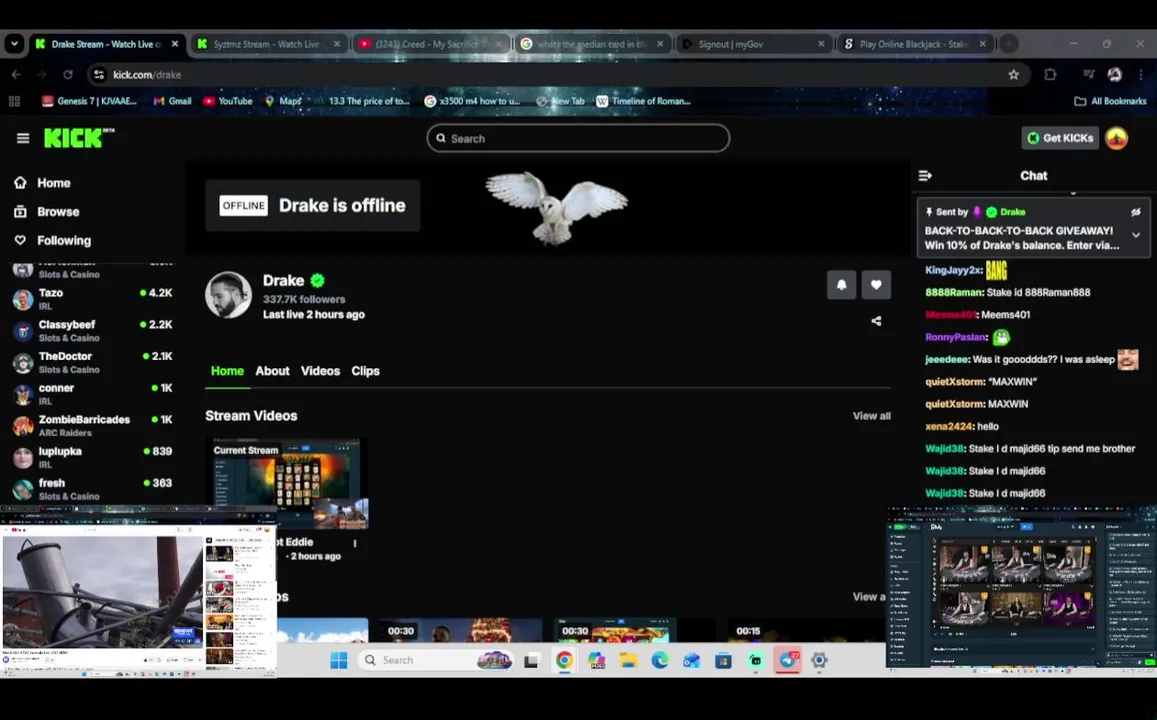Click quietXstorm "MAXWIN" chat message
Image resolution: width=1157 pixels, height=720 pixels.
(x=981, y=381)
